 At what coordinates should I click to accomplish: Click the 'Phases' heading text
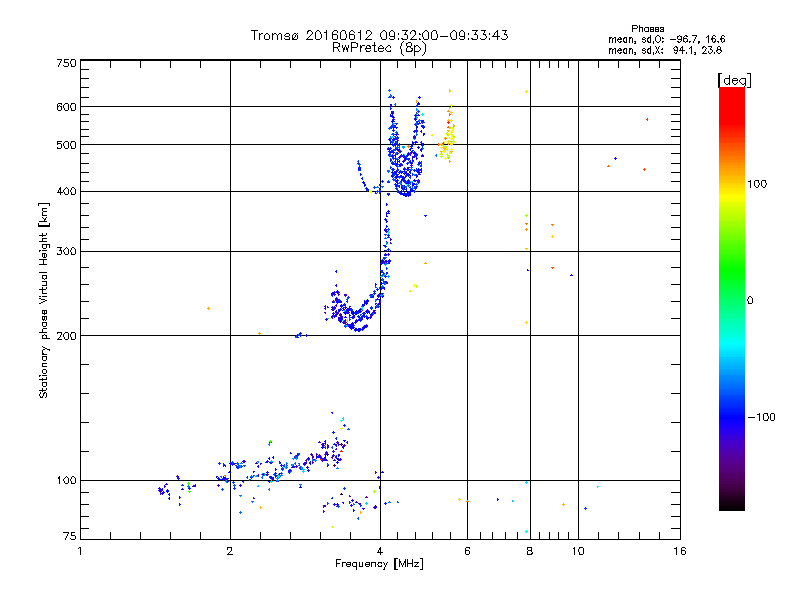[647, 29]
